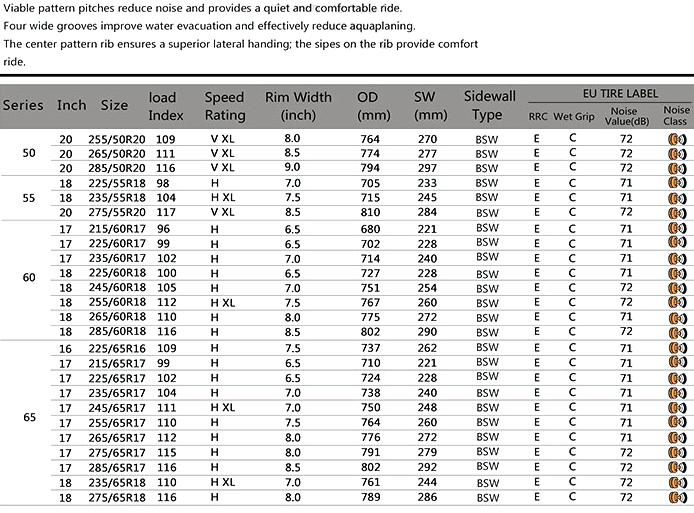Click the noise class icon for 255/50R20
Image resolution: width=694 pixels, height=513 pixels.
[x=677, y=139]
